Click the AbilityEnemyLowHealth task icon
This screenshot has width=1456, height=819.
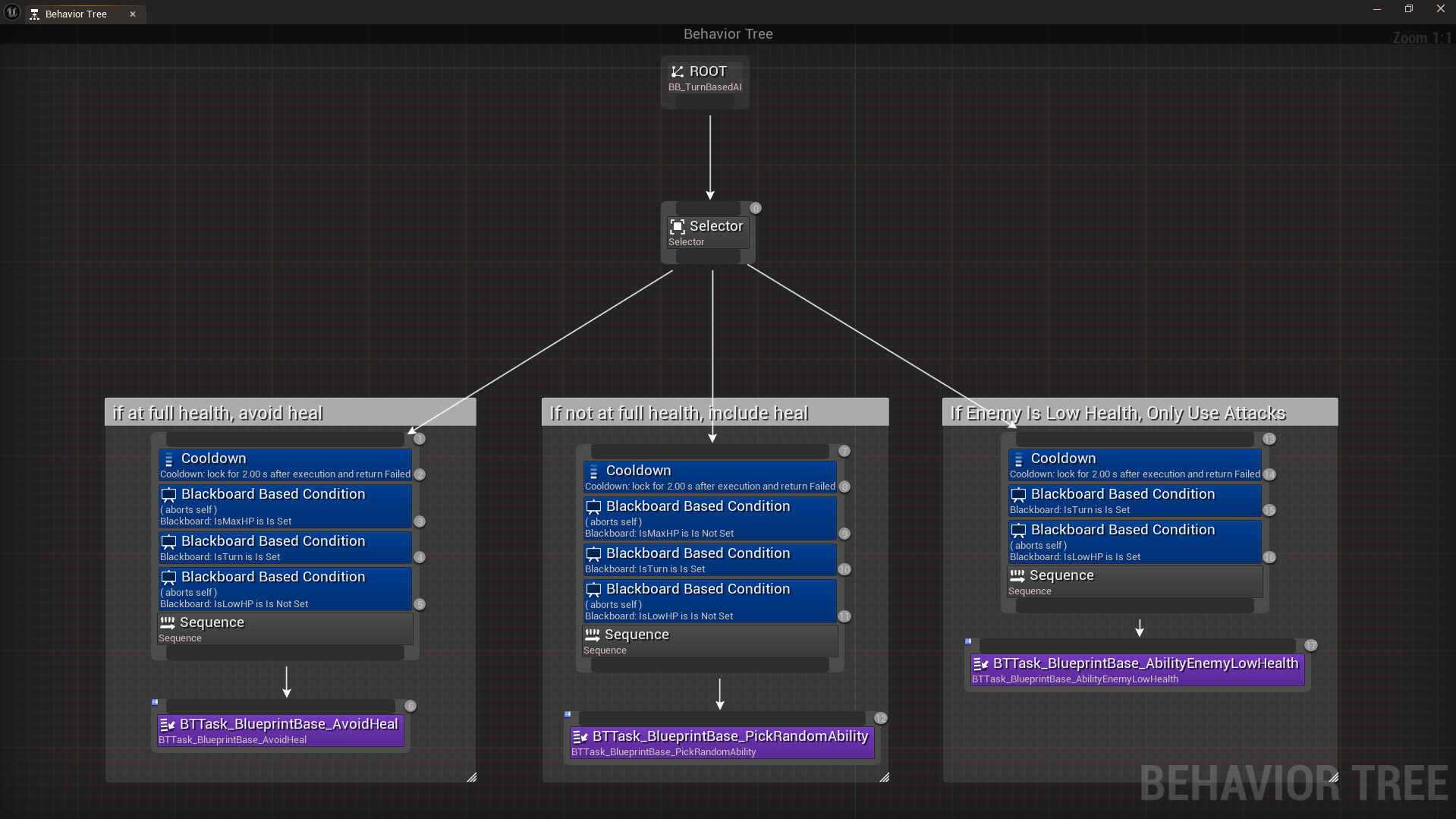coord(981,664)
